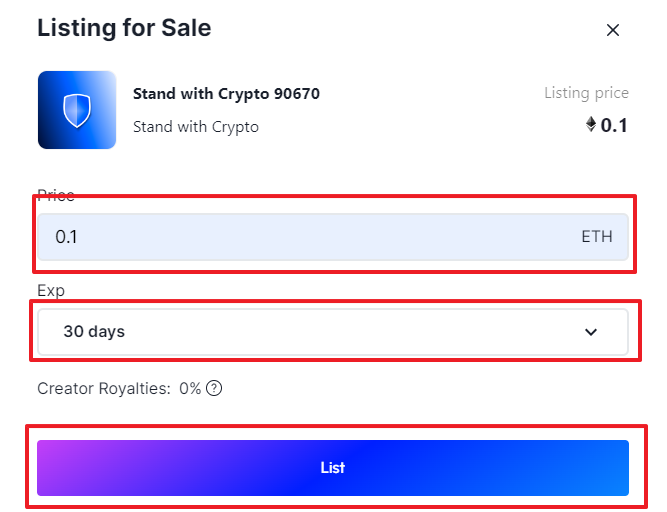Open the 'Stand with Crypto' collection name
This screenshot has width=667, height=512.
(x=196, y=127)
